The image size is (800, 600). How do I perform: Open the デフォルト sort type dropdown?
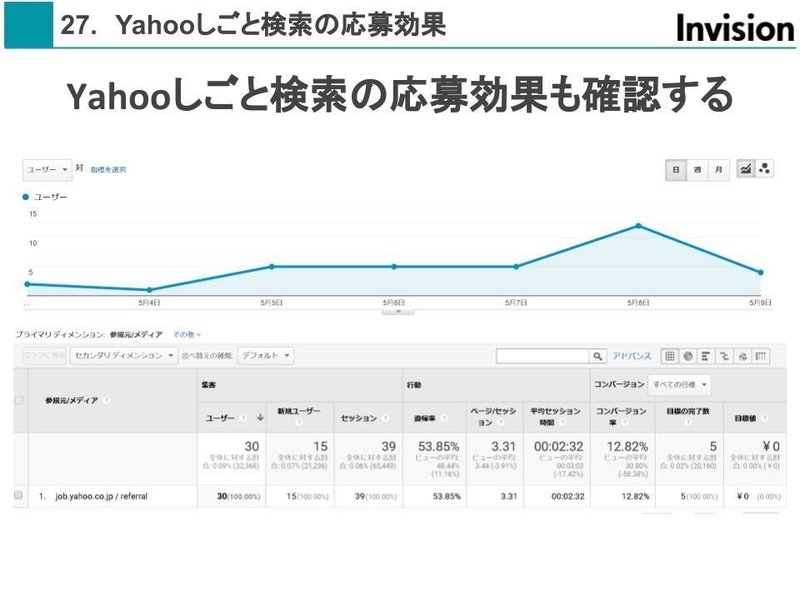266,356
